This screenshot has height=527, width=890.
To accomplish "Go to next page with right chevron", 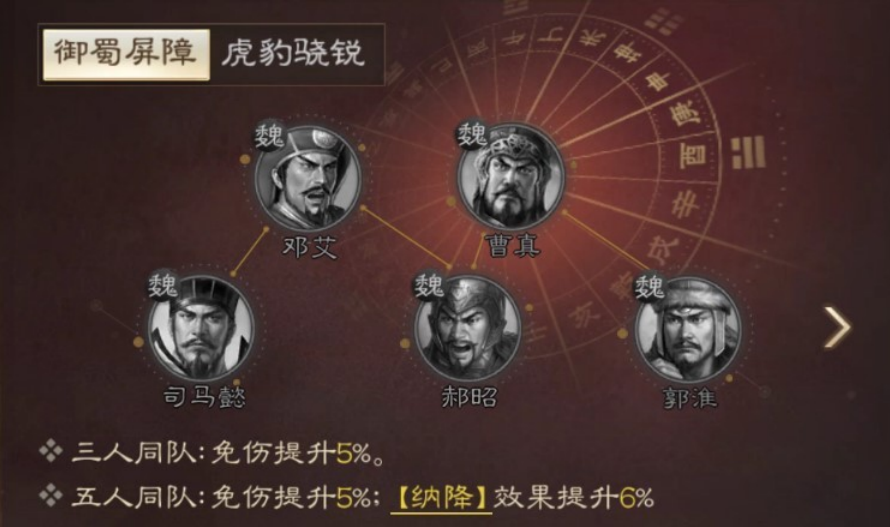I will click(x=837, y=327).
